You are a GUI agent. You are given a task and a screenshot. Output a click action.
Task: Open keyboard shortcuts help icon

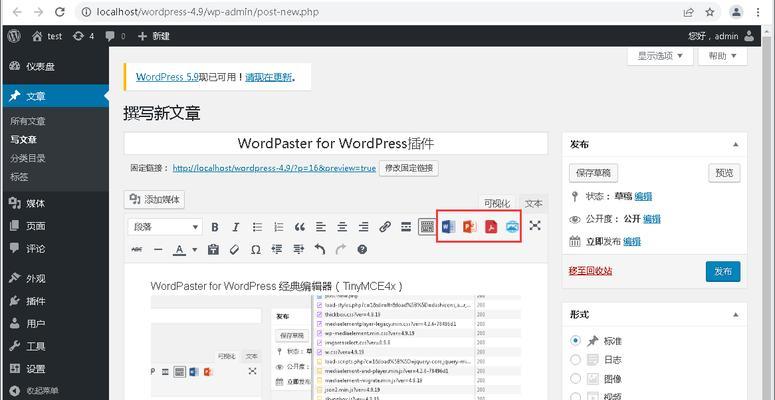(x=362, y=250)
